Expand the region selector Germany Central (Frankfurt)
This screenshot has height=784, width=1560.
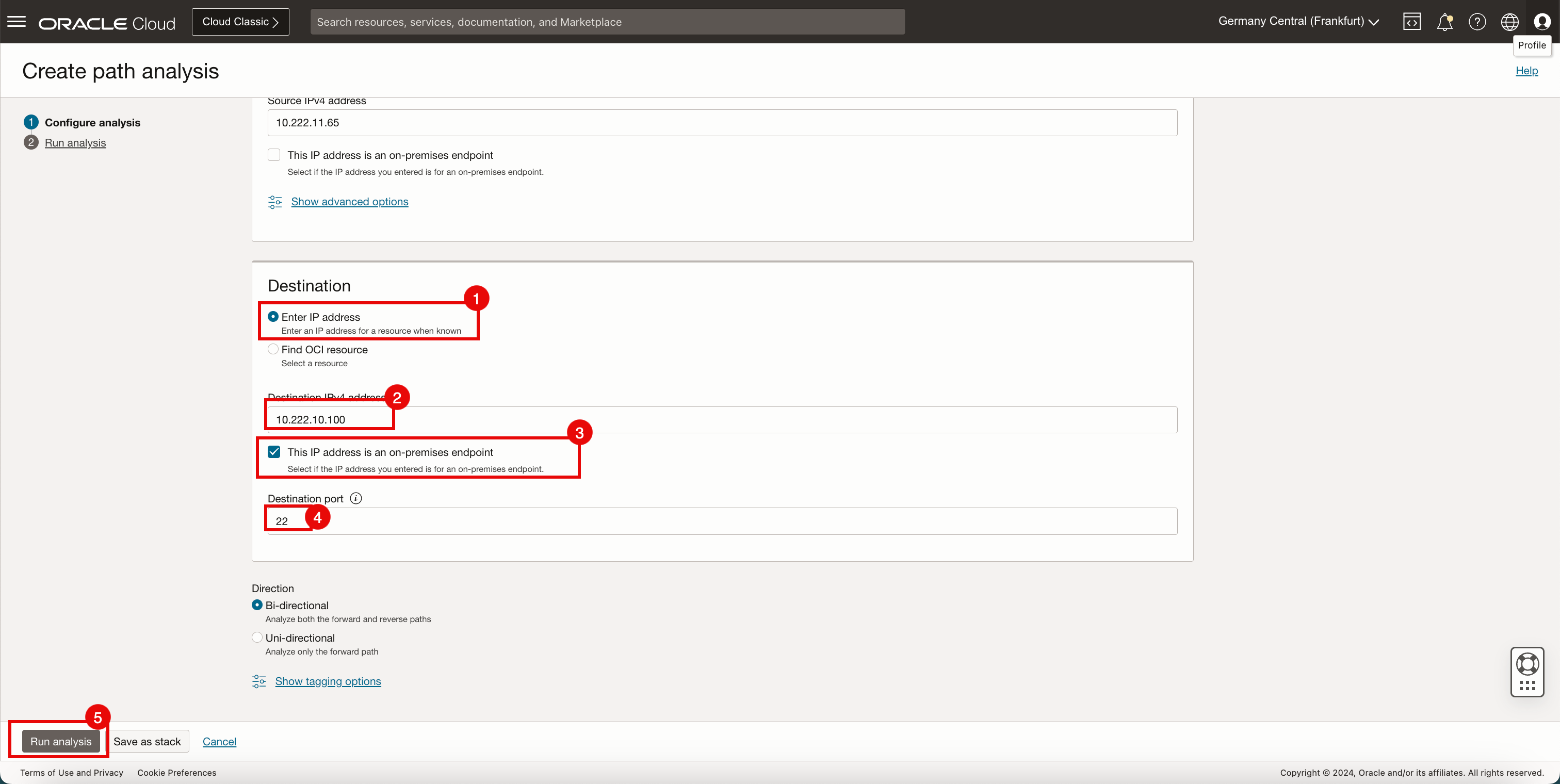(x=1298, y=21)
